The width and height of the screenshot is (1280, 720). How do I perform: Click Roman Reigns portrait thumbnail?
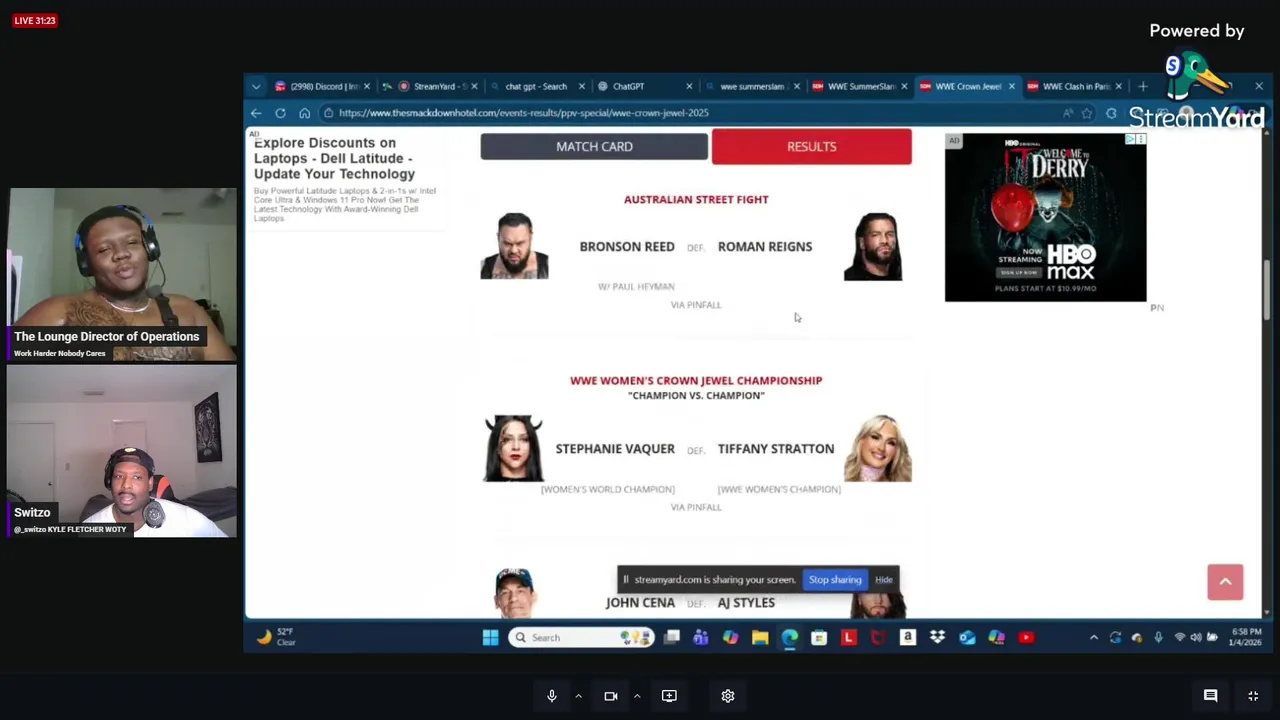[x=874, y=246]
